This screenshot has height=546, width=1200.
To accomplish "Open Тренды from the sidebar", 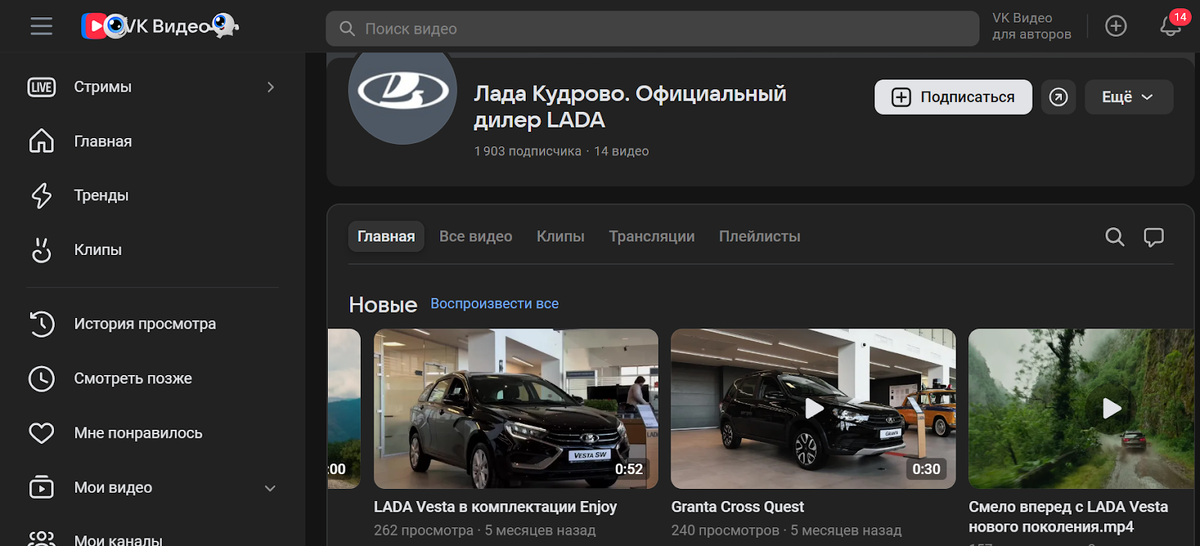I will [100, 196].
